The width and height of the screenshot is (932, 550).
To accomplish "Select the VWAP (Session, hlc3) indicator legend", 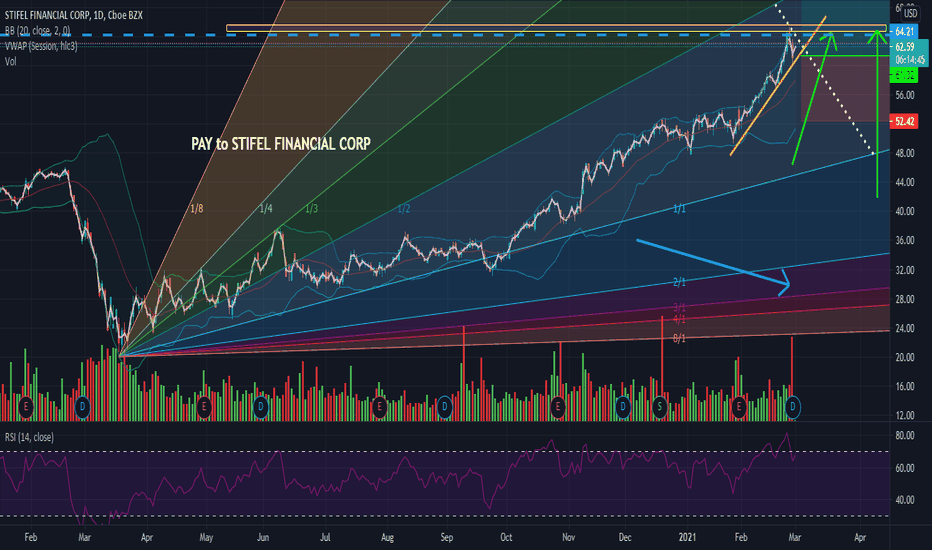I will click(x=41, y=46).
